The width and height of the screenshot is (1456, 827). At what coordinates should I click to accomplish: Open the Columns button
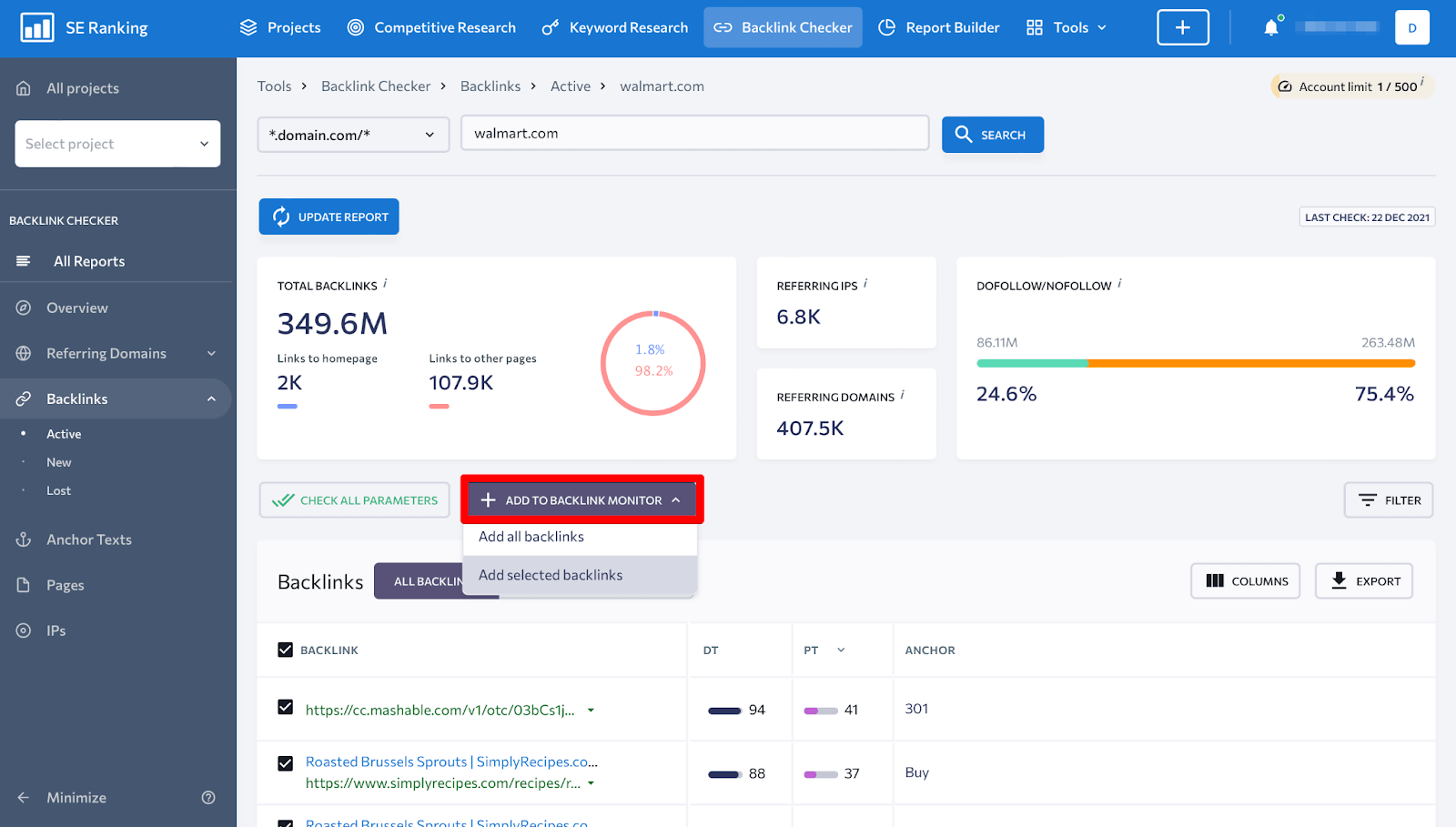click(1246, 580)
